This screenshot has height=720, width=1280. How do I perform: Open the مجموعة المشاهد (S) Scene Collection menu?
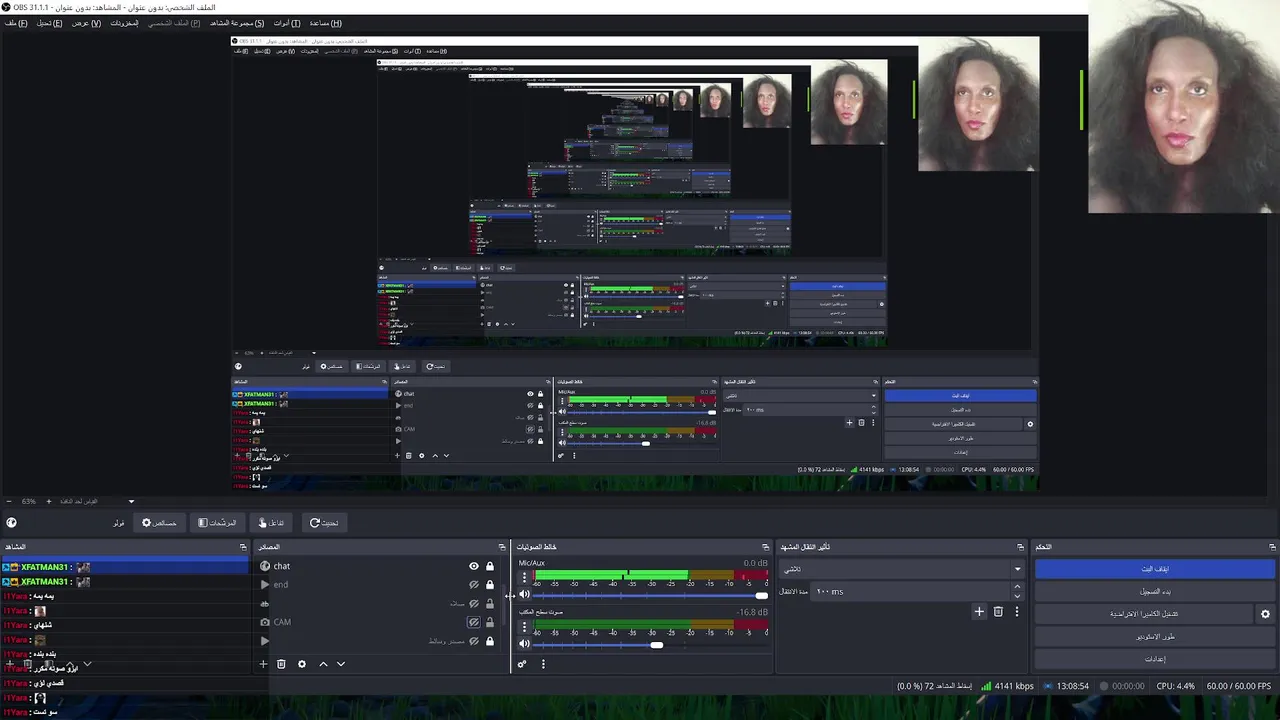point(237,23)
